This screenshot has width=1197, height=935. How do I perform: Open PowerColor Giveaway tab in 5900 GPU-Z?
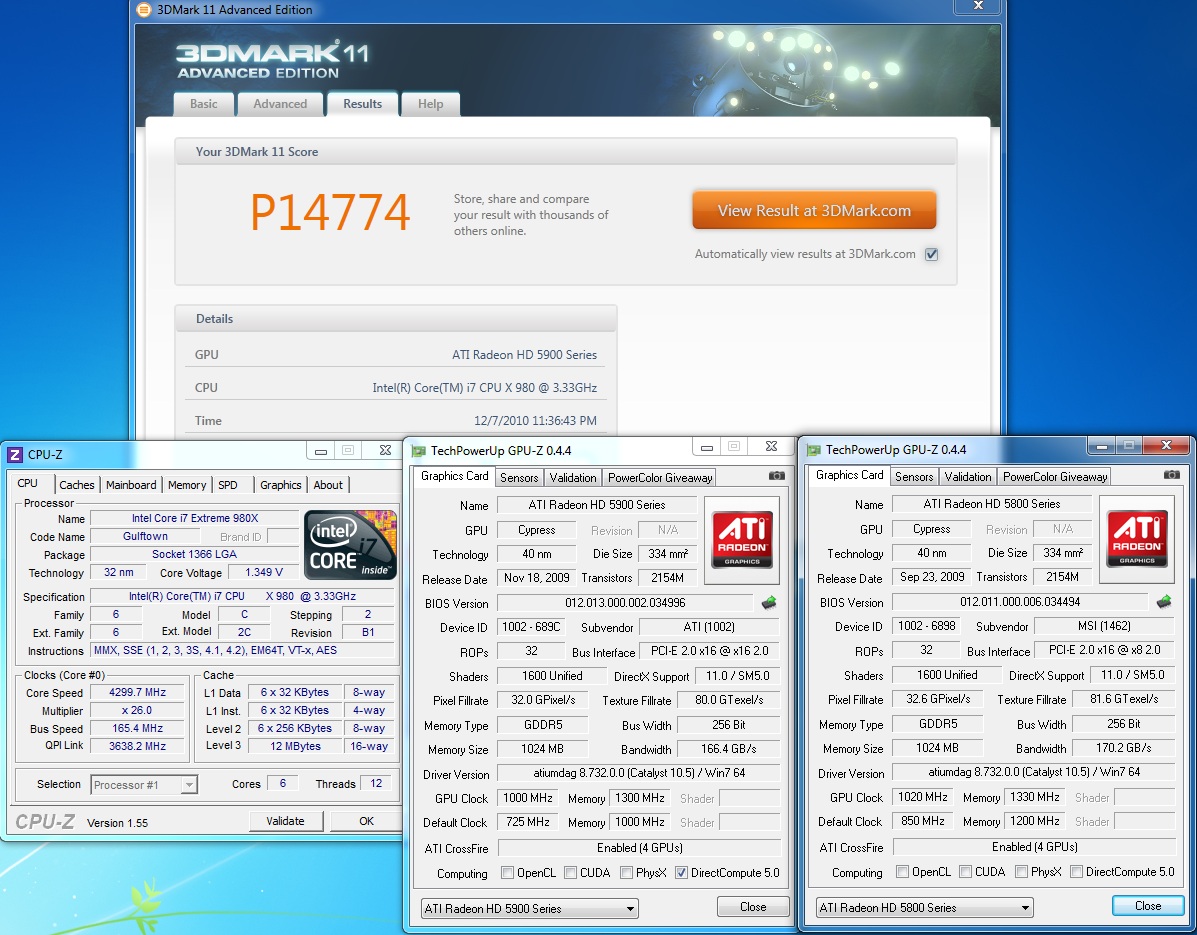tap(660, 478)
